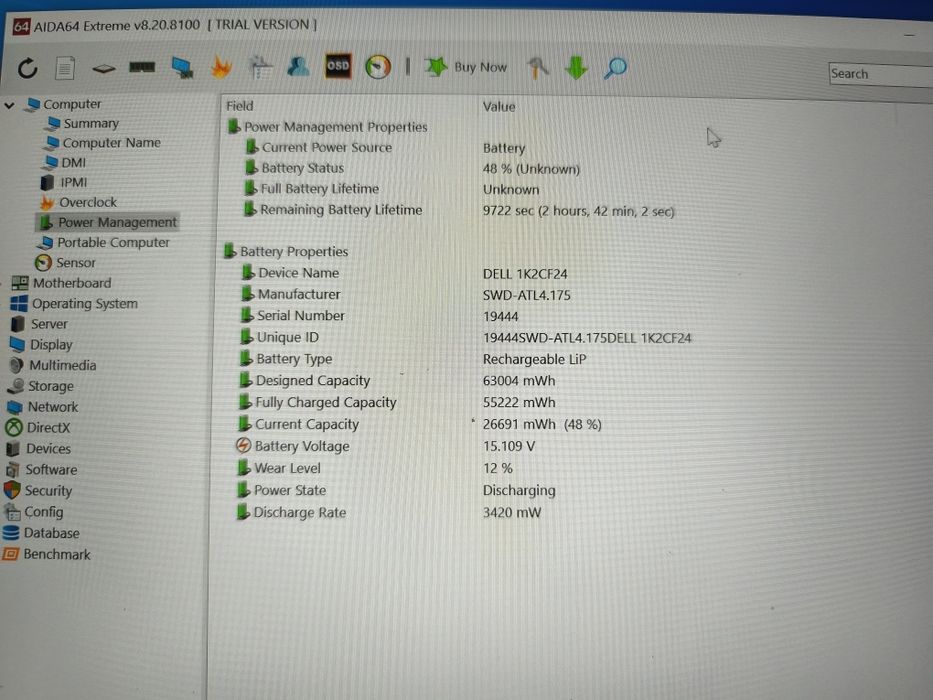
Task: Select Computer Name in the tree
Action: click(x=104, y=143)
